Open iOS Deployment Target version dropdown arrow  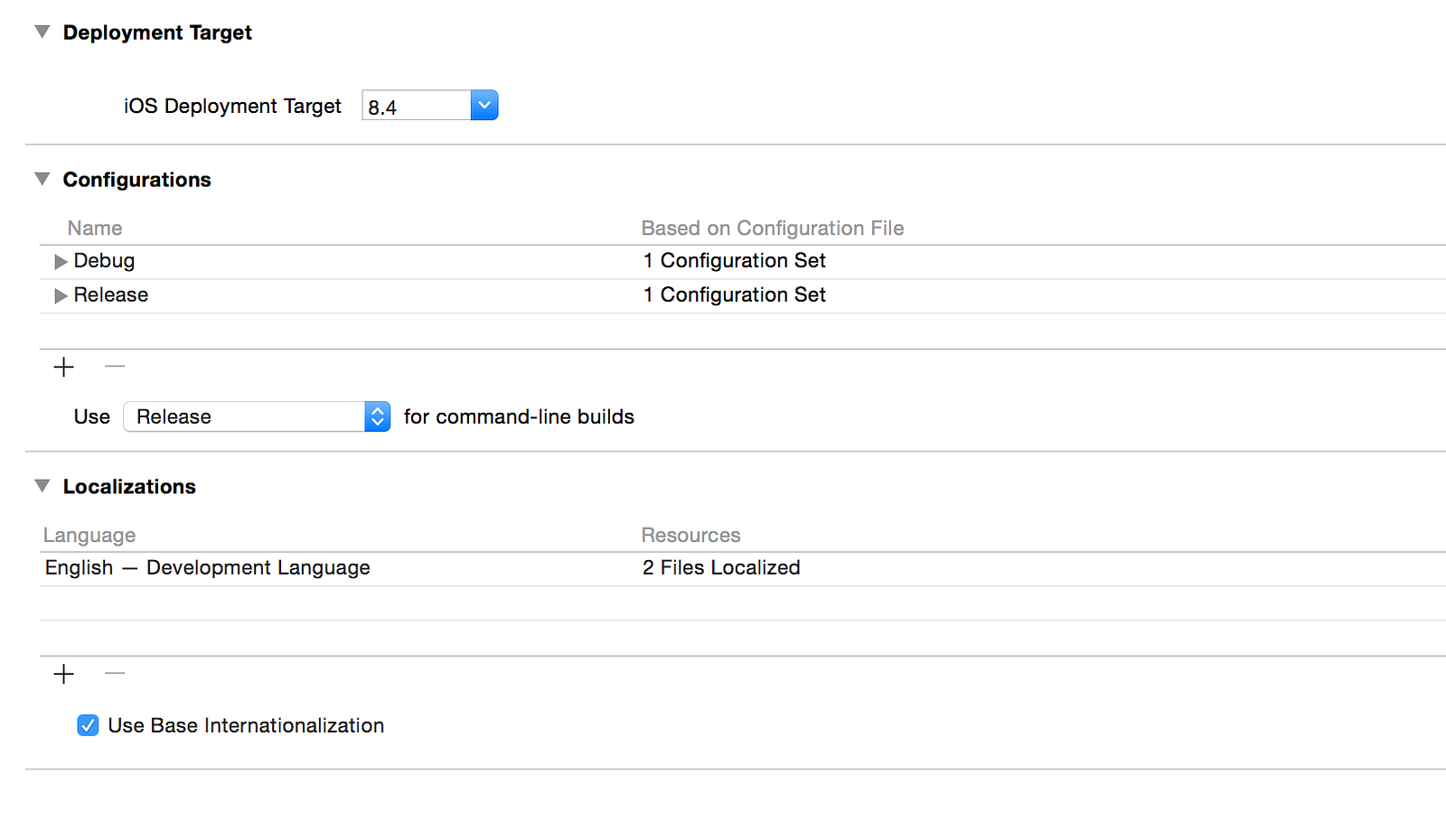pos(484,106)
